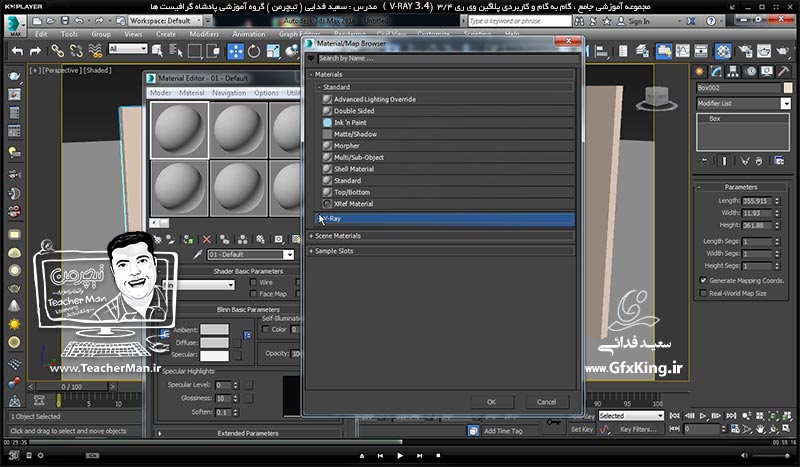
Task: Switch to the Hierarchy command panel
Action: (733, 72)
